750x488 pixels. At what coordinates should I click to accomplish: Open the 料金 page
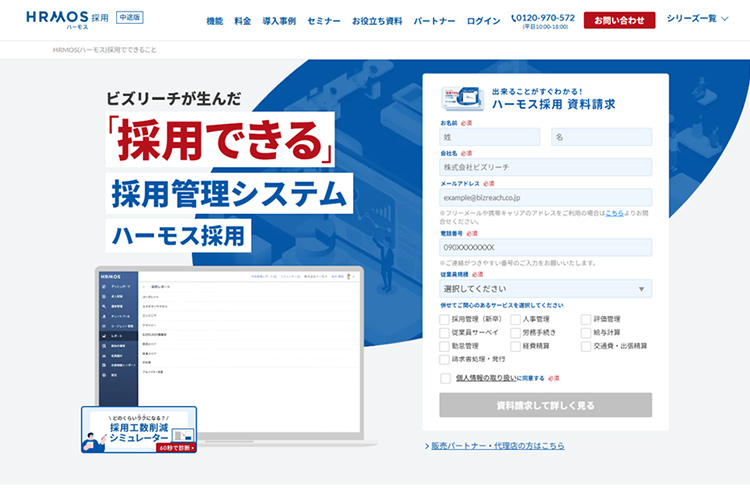[x=243, y=21]
